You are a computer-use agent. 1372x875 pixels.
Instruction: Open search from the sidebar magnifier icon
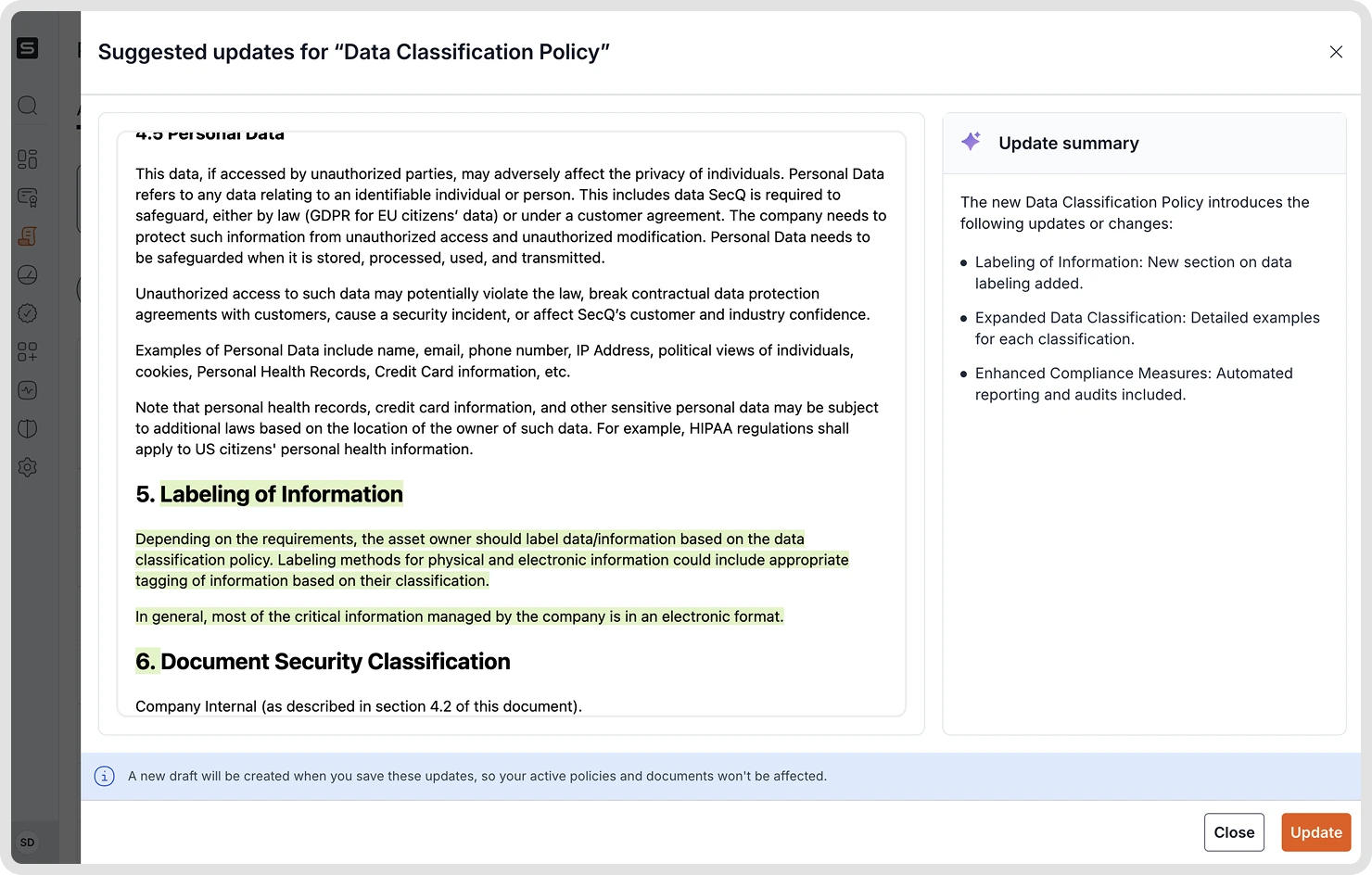[28, 106]
